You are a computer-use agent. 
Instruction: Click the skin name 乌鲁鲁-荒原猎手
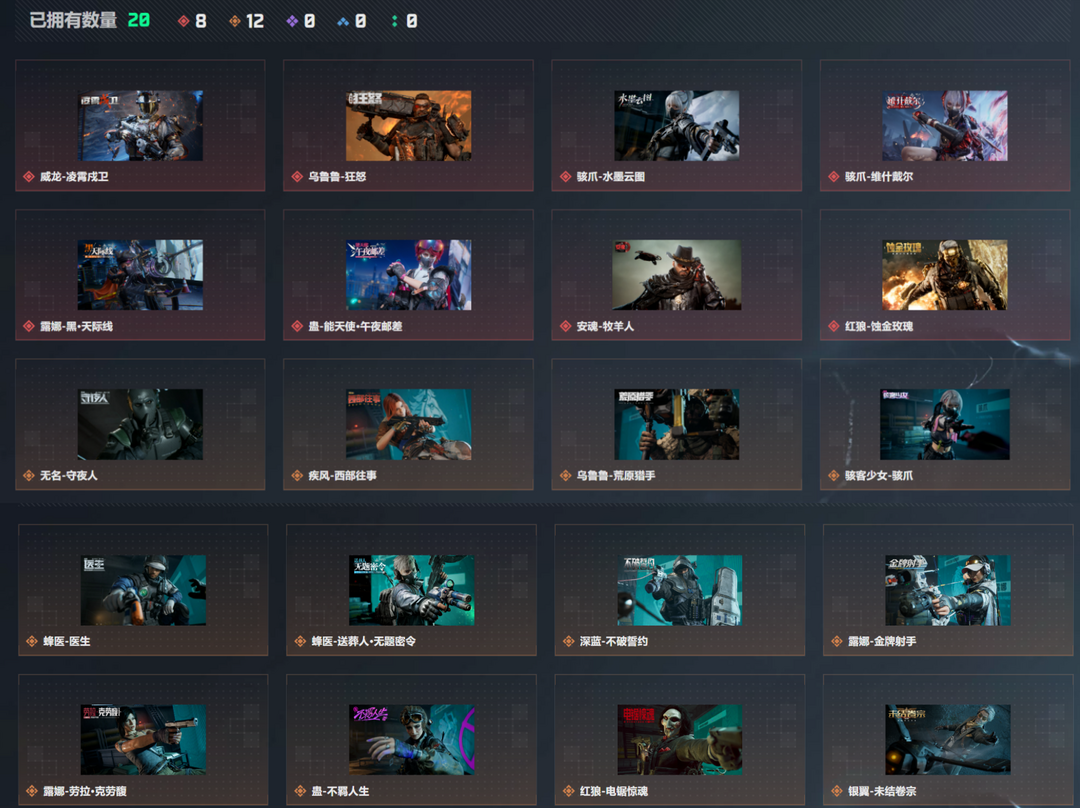(616, 476)
